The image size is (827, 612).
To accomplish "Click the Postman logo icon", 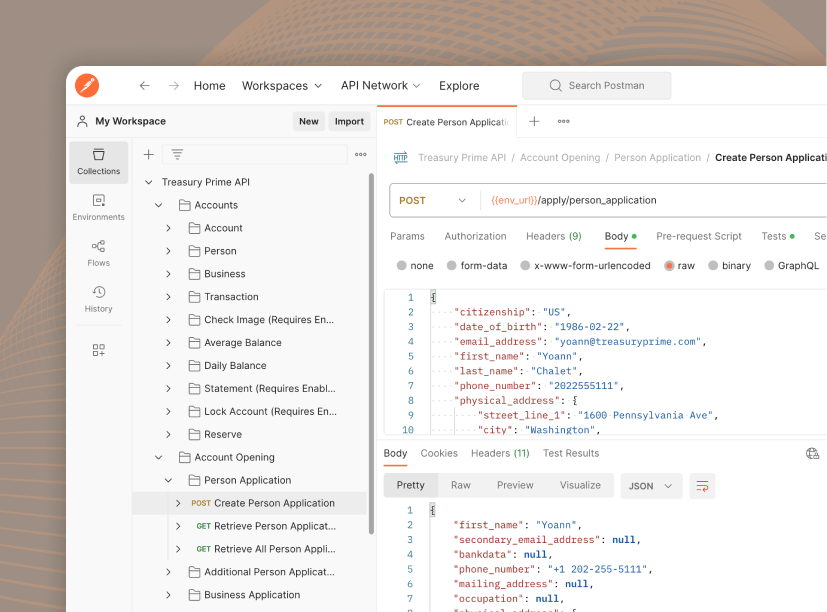I will [87, 85].
